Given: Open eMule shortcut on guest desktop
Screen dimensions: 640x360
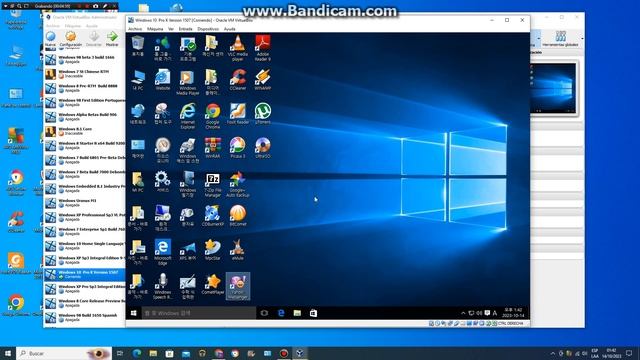Looking at the screenshot, I should point(238,250).
